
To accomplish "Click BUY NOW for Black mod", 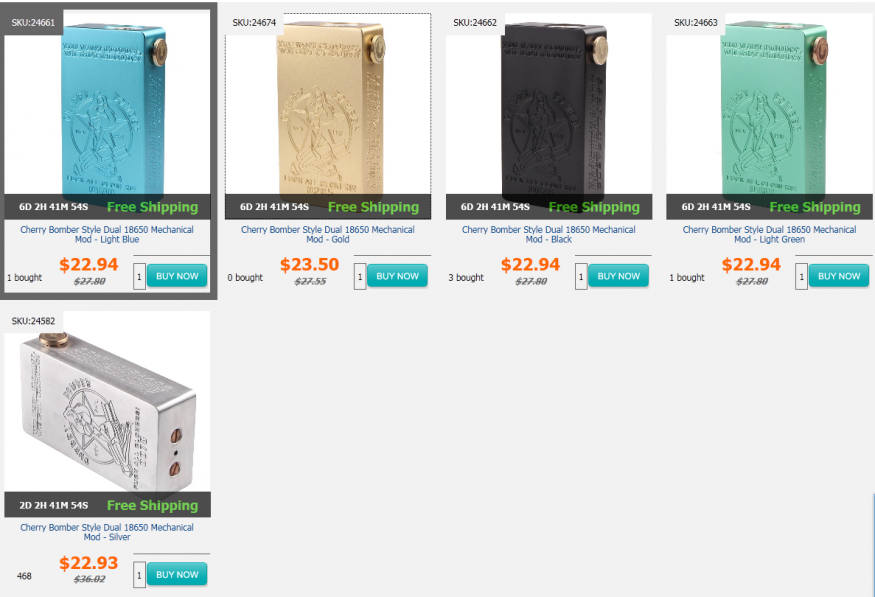I will (x=618, y=276).
